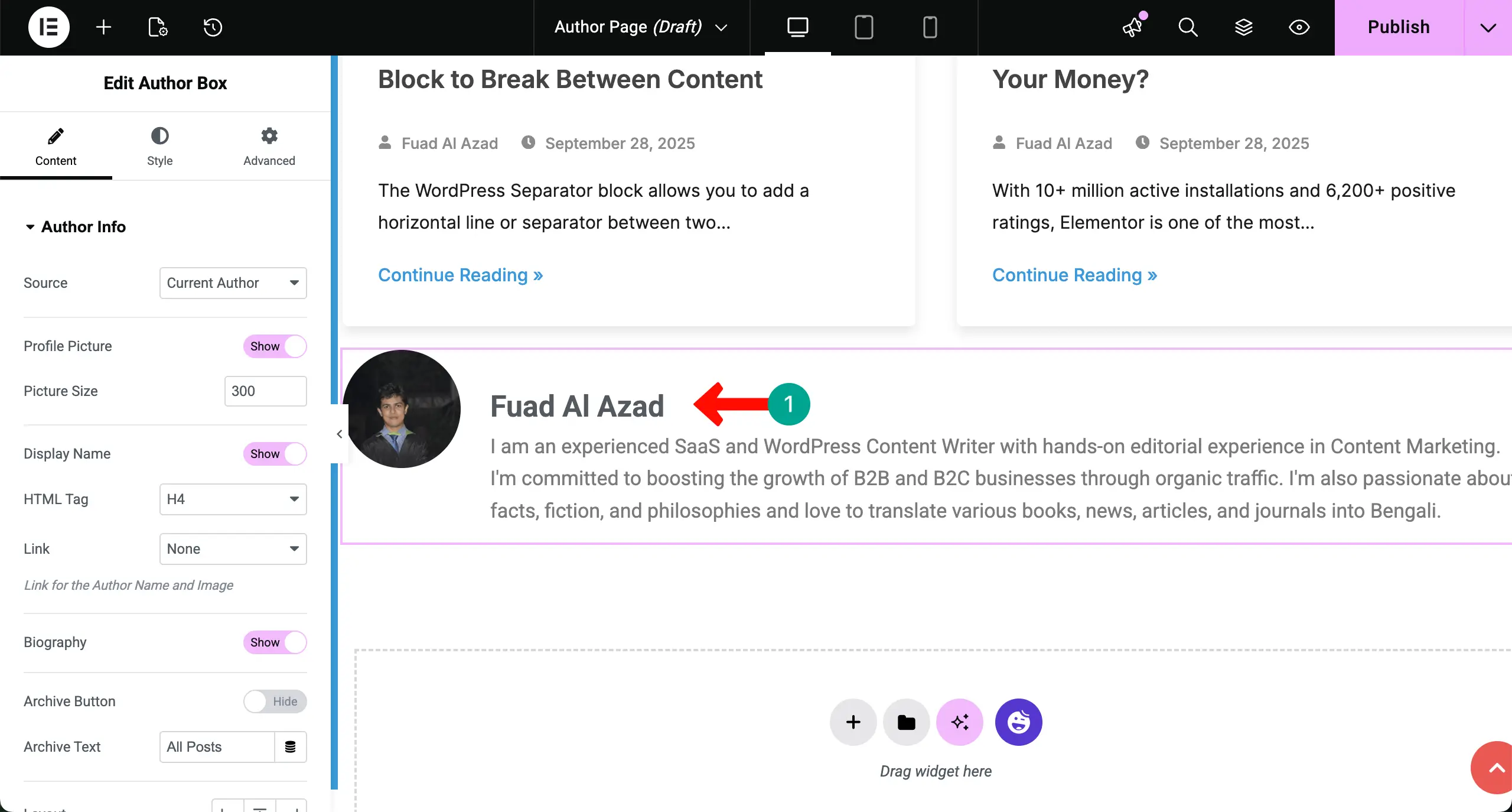
Task: Switch to tablet preview mode
Action: (863, 27)
